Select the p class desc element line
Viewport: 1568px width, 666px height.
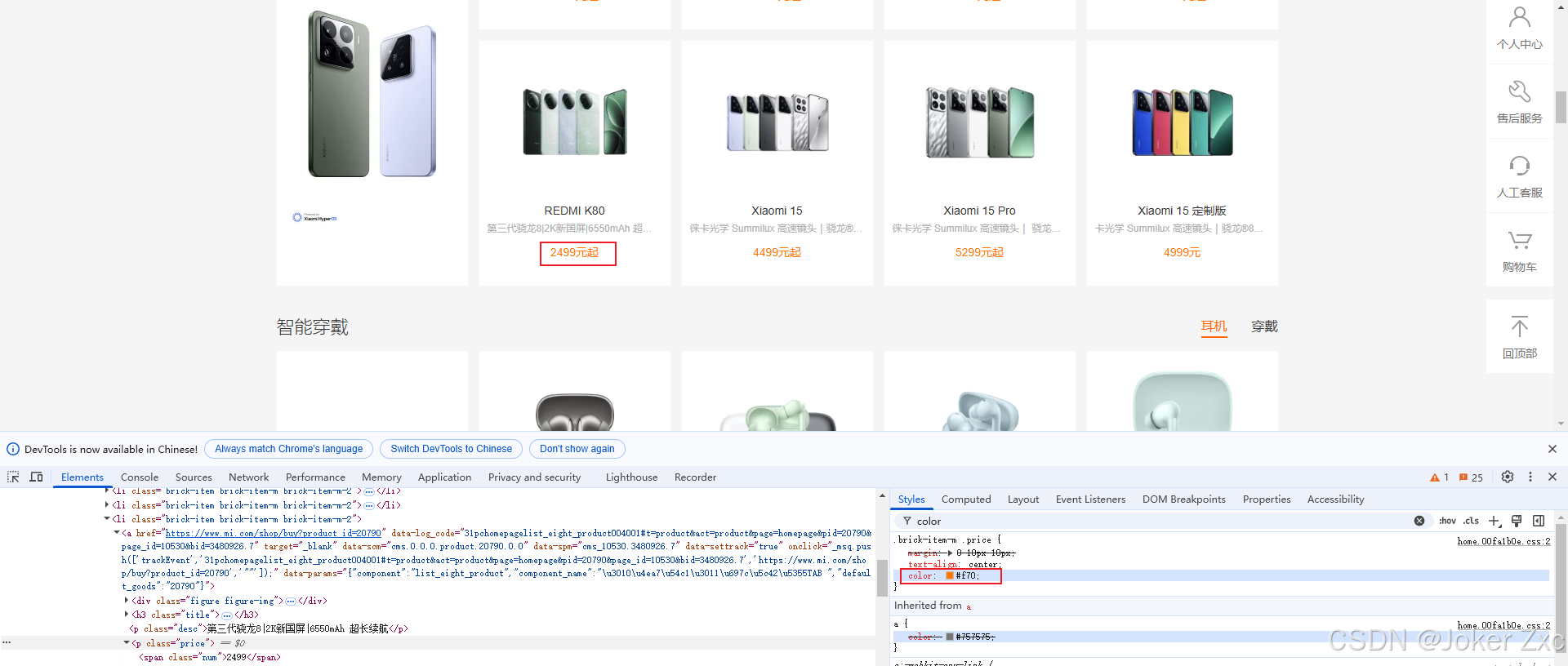click(x=269, y=628)
